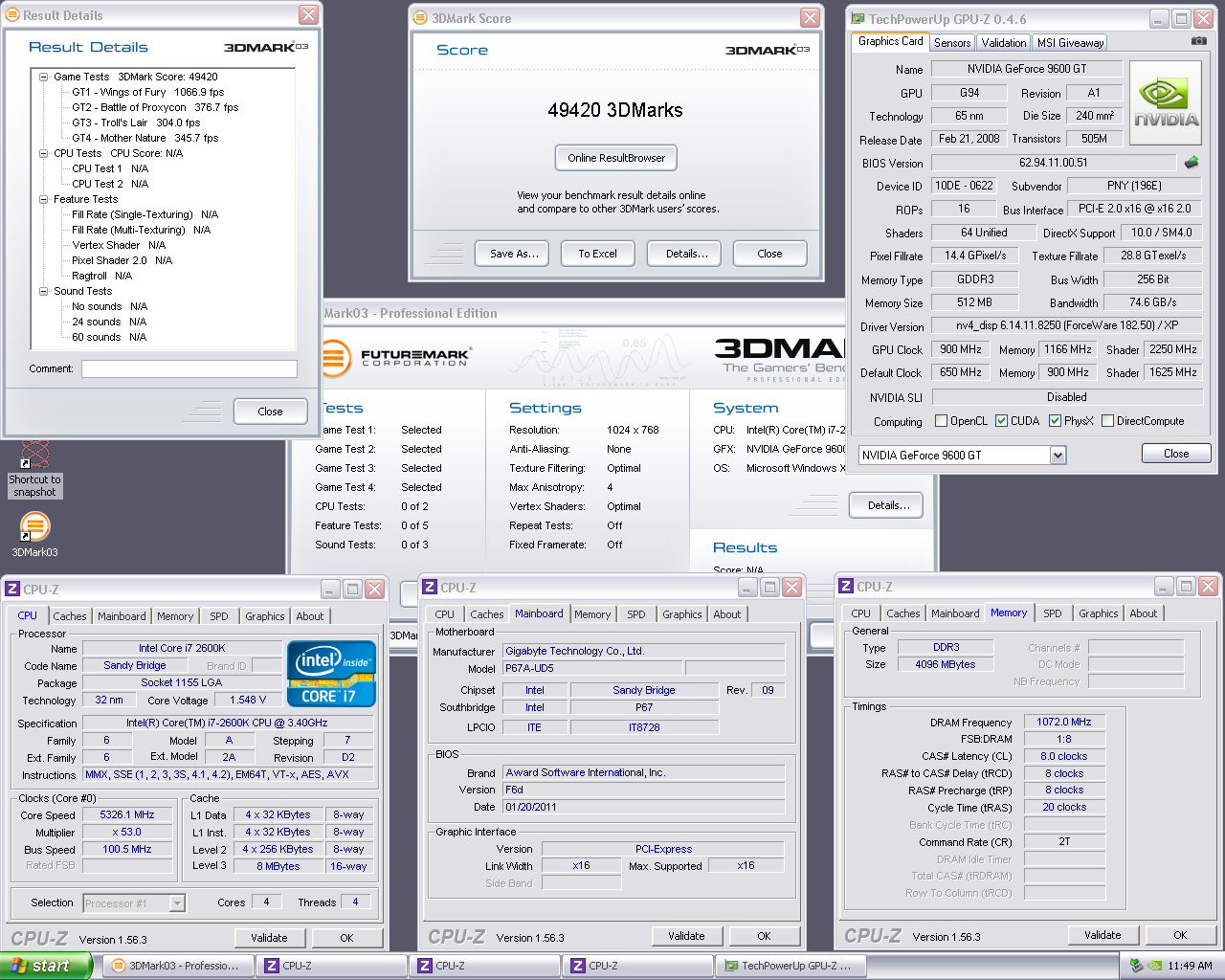
Task: Click the DRAM Frequency value '1072.0 MHz'
Action: pyautogui.click(x=1063, y=722)
